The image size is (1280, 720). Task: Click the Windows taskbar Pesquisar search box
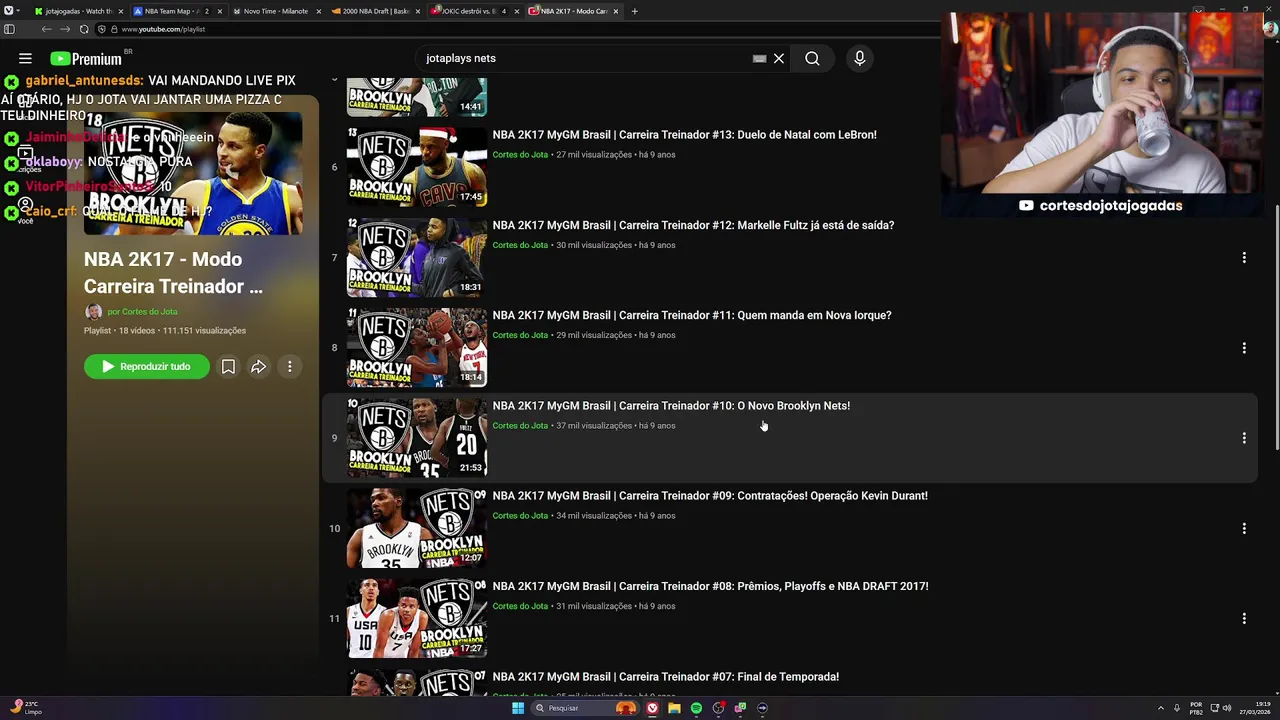pyautogui.click(x=585, y=708)
